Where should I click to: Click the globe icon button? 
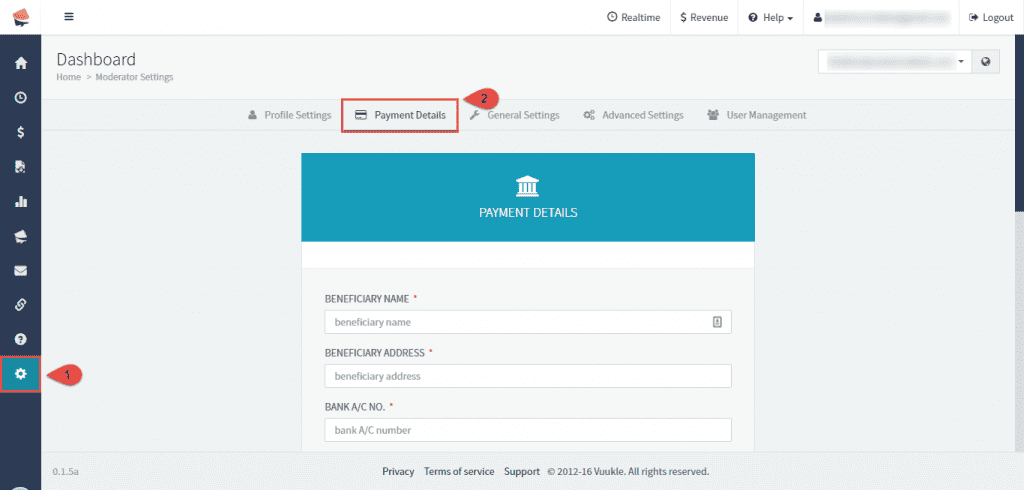tap(986, 62)
